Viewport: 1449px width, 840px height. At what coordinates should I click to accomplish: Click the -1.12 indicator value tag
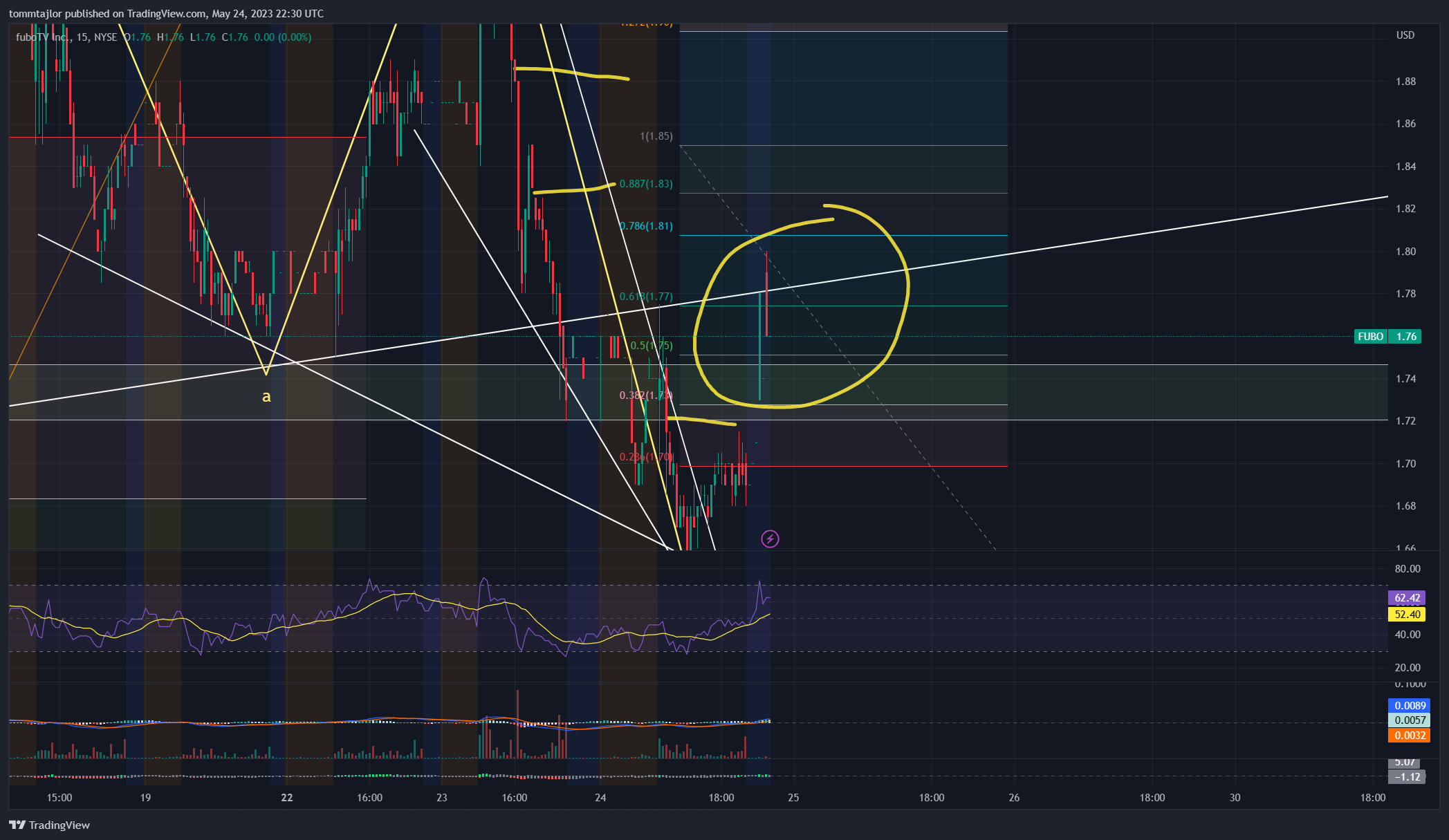1407,777
